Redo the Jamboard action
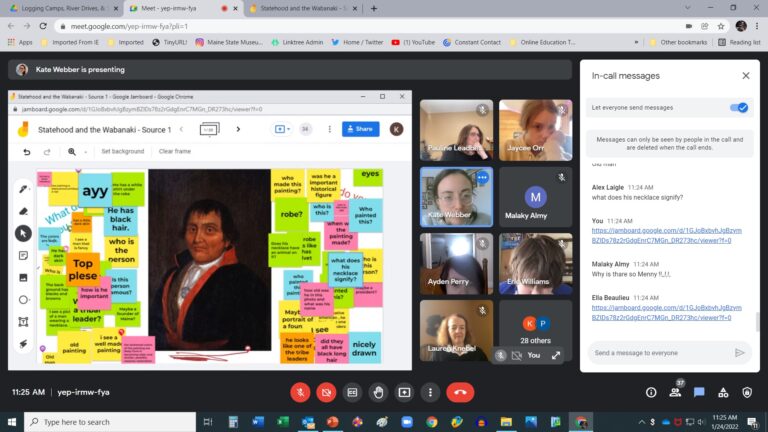 coord(47,152)
